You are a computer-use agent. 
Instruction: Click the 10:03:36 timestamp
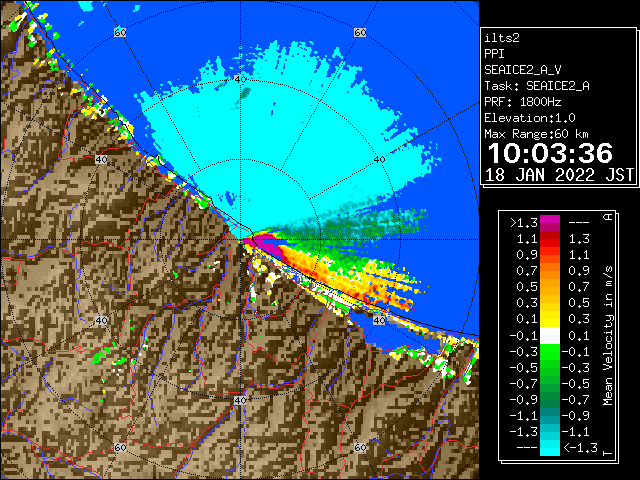(550, 153)
